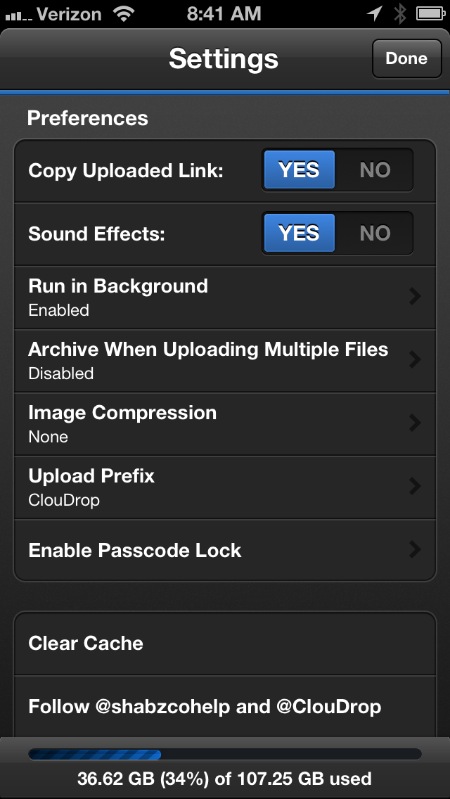Viewport: 450px width, 799px height.
Task: Turn Sound Effects to NO
Action: coord(375,233)
